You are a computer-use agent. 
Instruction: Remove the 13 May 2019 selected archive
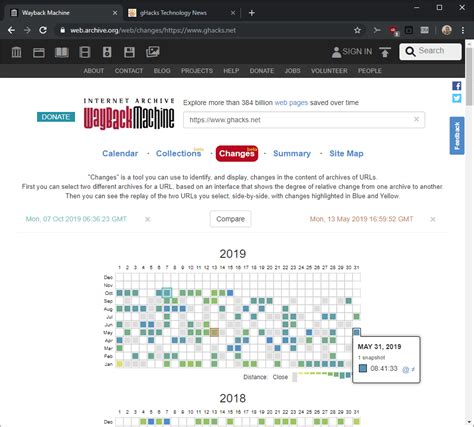pos(433,219)
